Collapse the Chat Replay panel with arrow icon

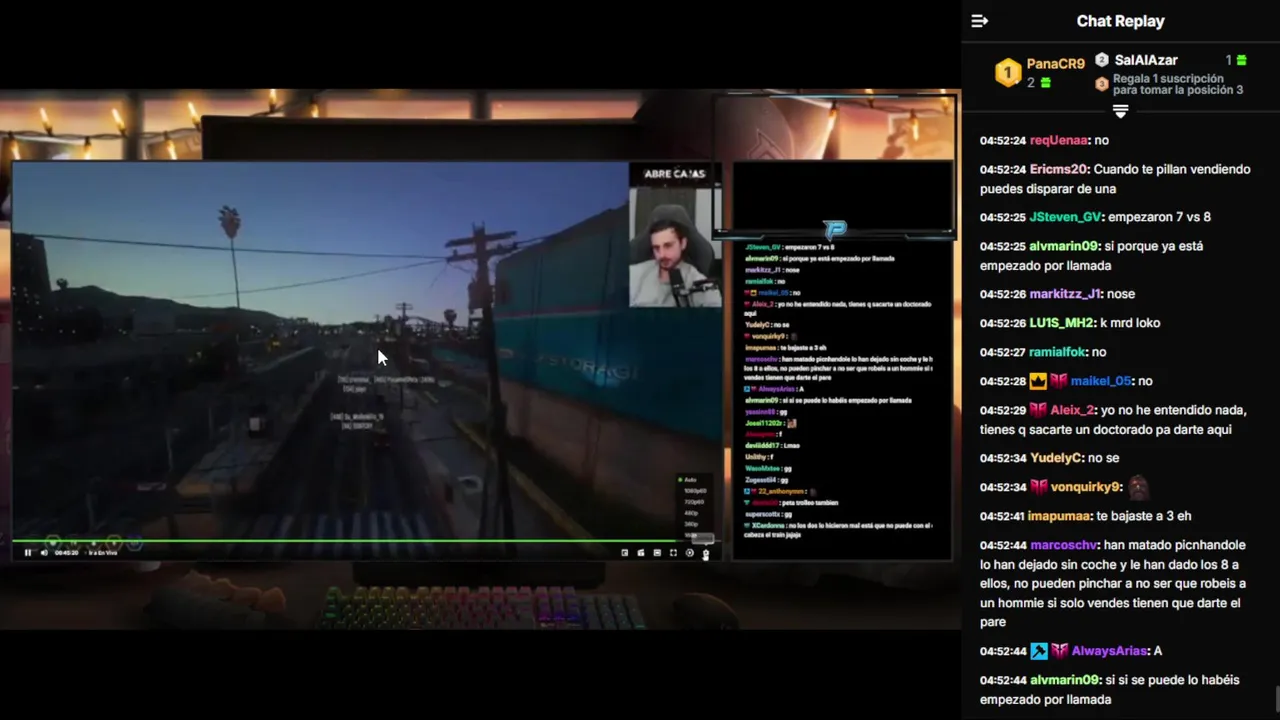coord(980,21)
